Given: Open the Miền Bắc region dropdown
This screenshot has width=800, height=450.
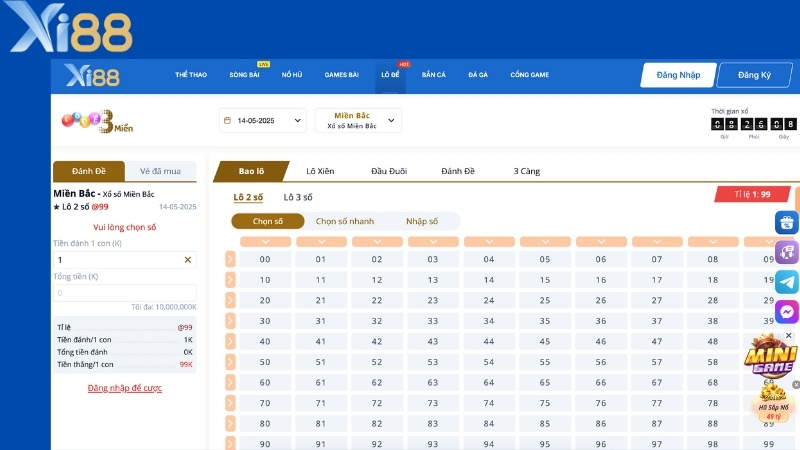Looking at the screenshot, I should click(358, 120).
